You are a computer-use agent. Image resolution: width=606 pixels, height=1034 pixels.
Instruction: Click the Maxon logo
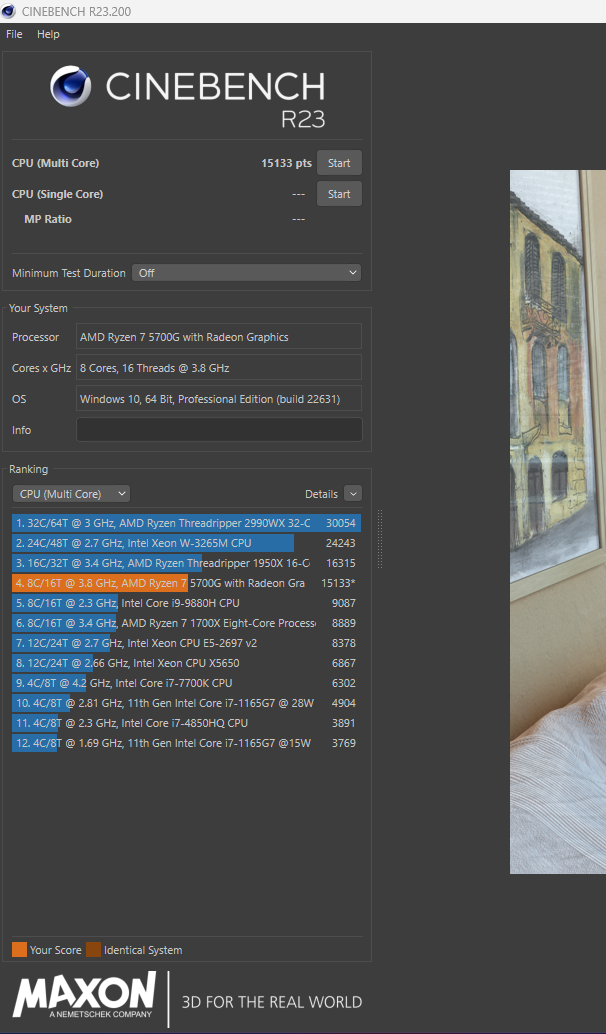(x=85, y=995)
